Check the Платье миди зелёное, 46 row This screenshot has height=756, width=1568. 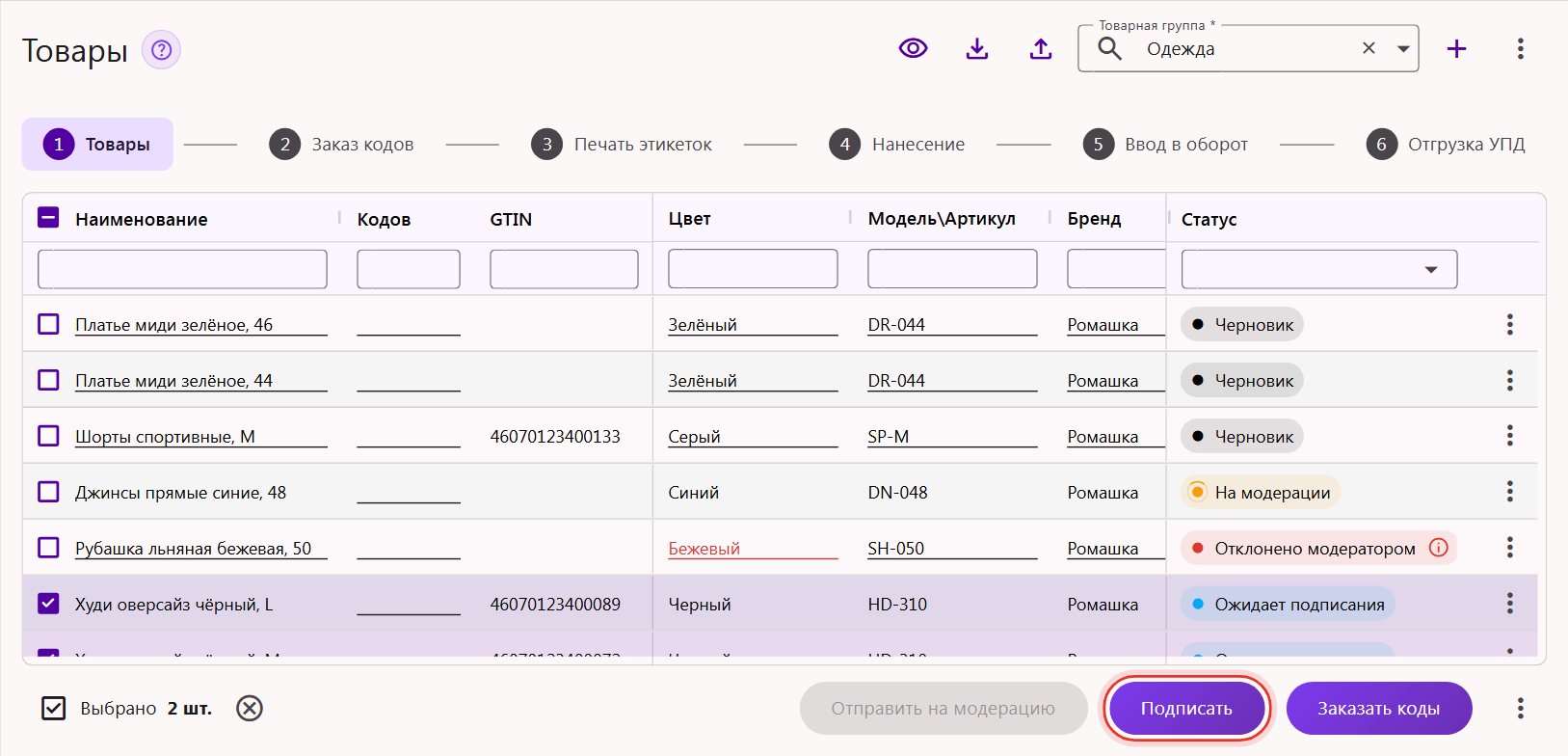48,324
